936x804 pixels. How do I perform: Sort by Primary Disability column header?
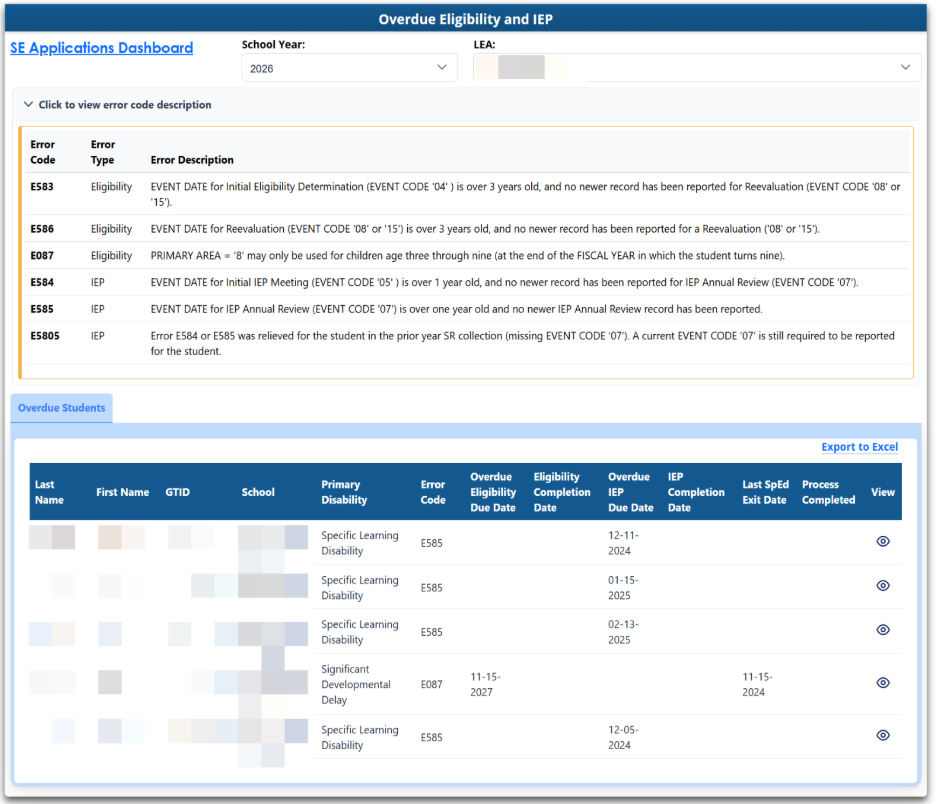pos(344,492)
